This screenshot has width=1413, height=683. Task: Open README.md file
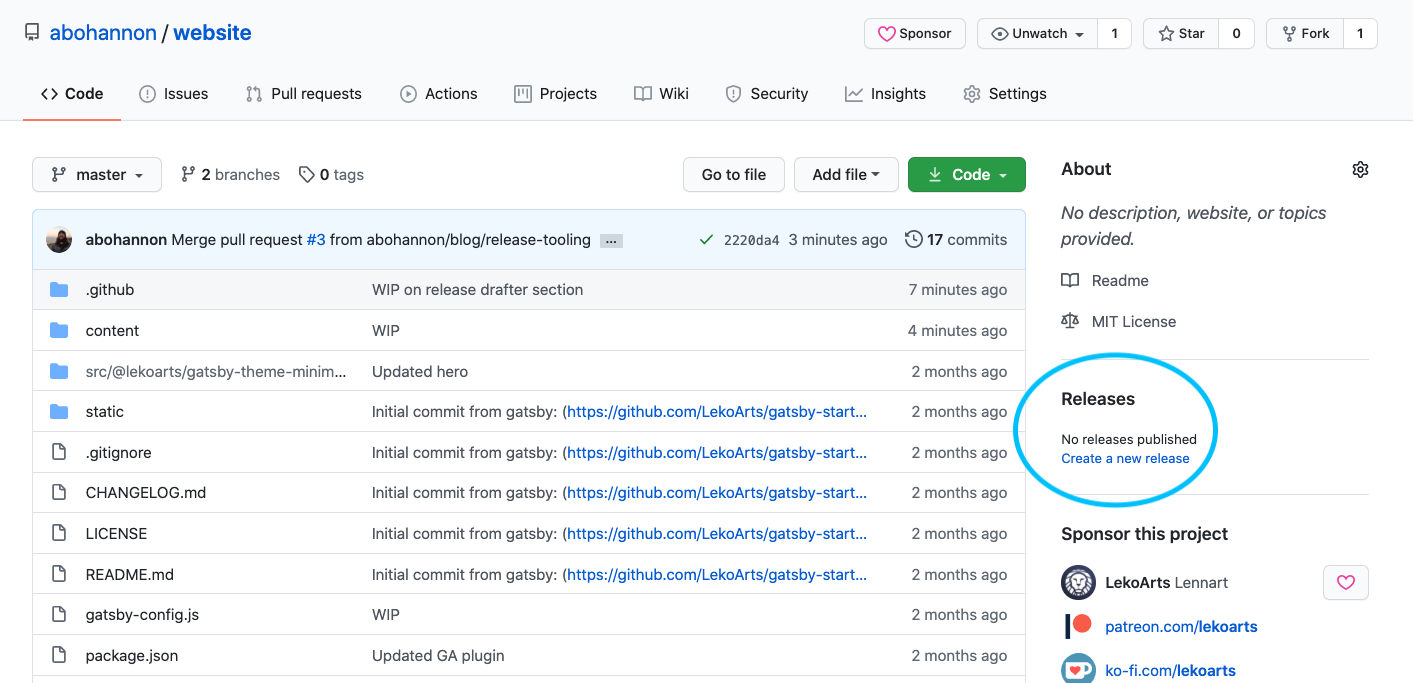pyautogui.click(x=130, y=574)
